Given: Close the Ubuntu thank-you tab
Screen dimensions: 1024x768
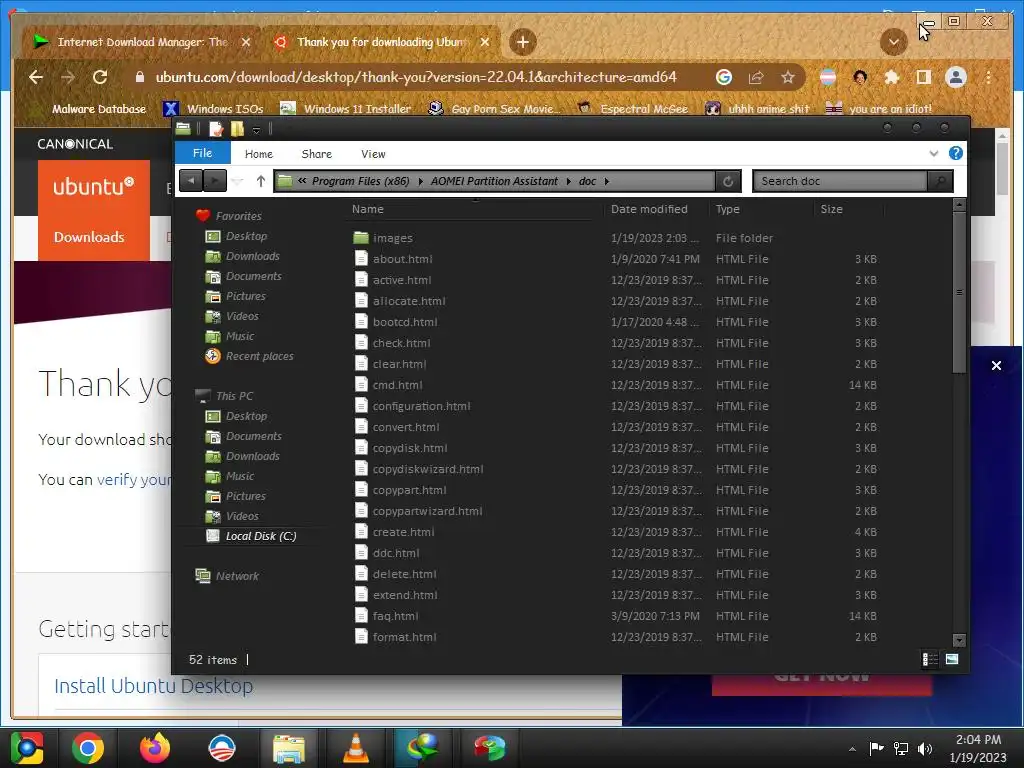Looking at the screenshot, I should click(x=485, y=42).
